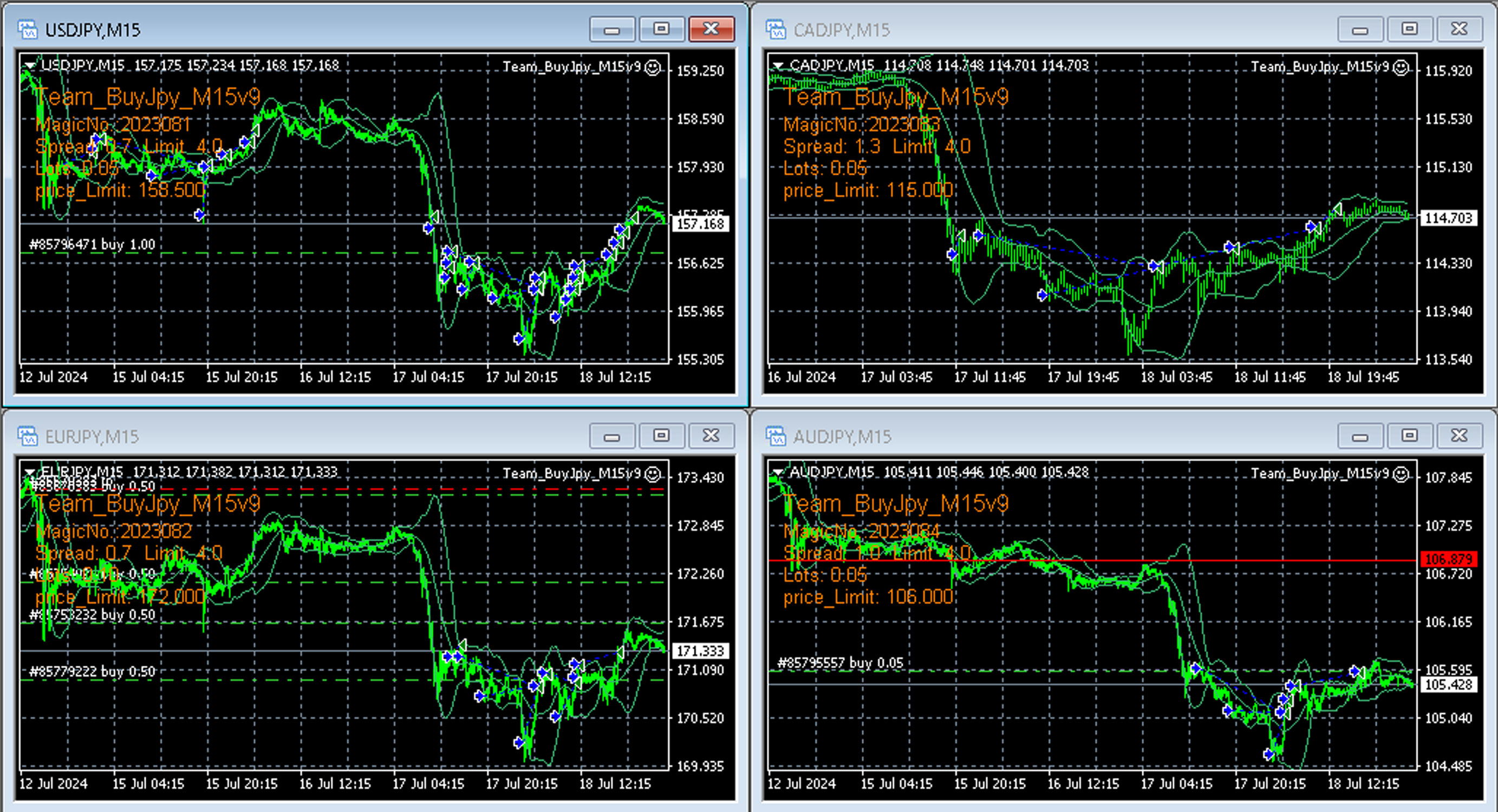The width and height of the screenshot is (1498, 812).
Task: Click the red 106.879 price level label
Action: 1448,559
